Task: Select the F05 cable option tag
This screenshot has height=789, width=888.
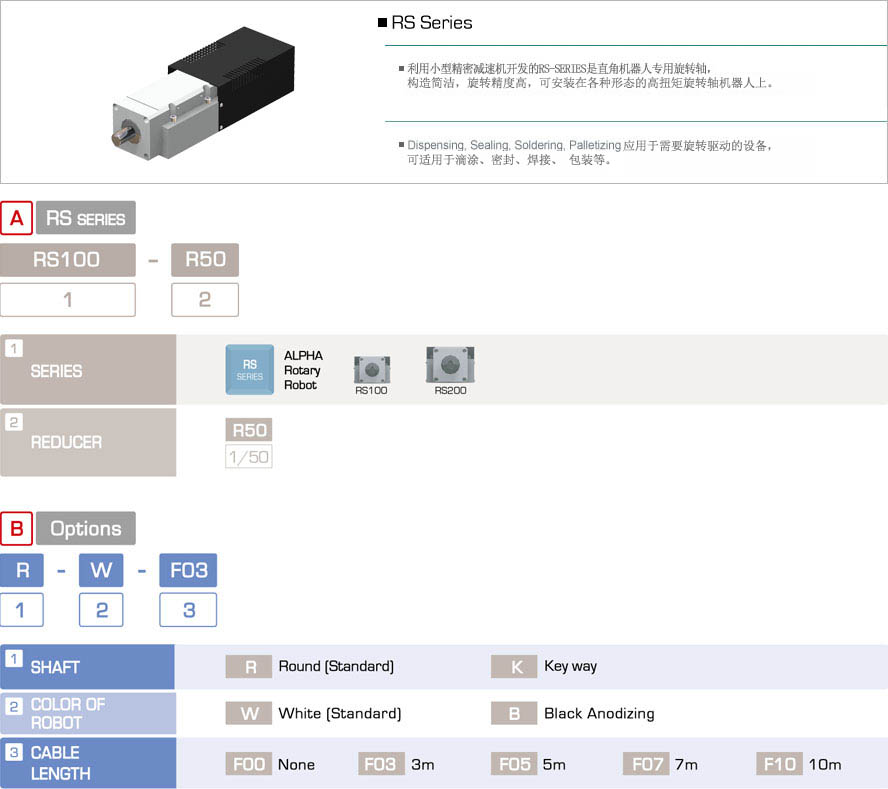Action: coord(514,764)
